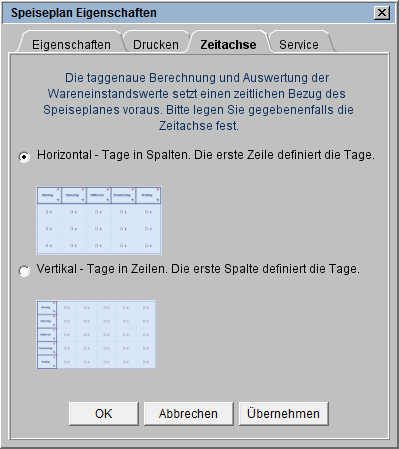Click the bottom day row header in vertical preview
The width and height of the screenshot is (399, 449).
[47, 362]
